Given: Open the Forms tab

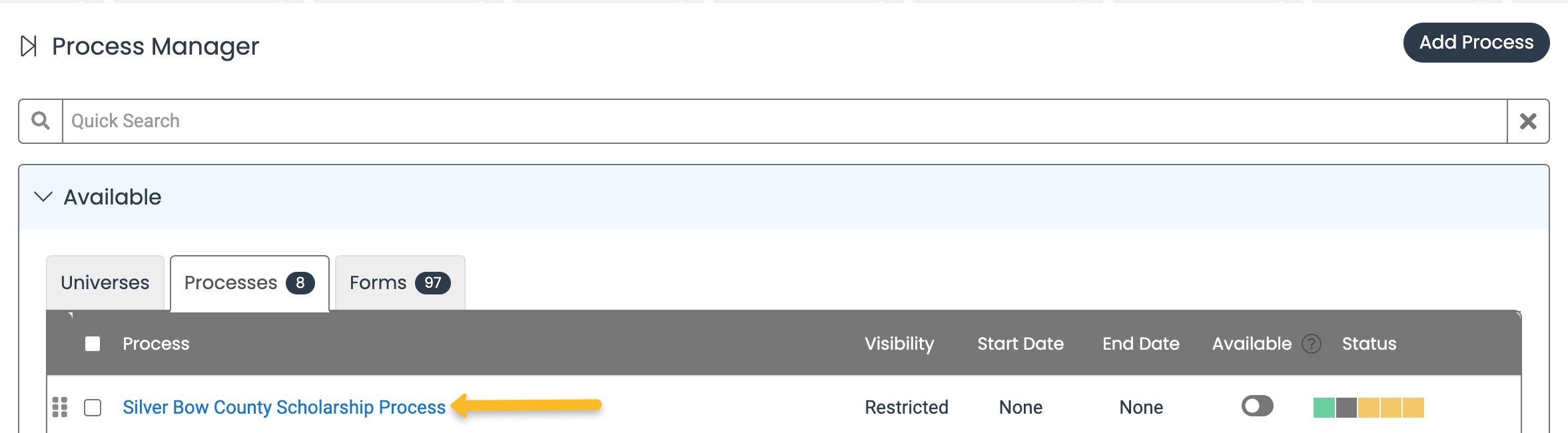Looking at the screenshot, I should 378,282.
